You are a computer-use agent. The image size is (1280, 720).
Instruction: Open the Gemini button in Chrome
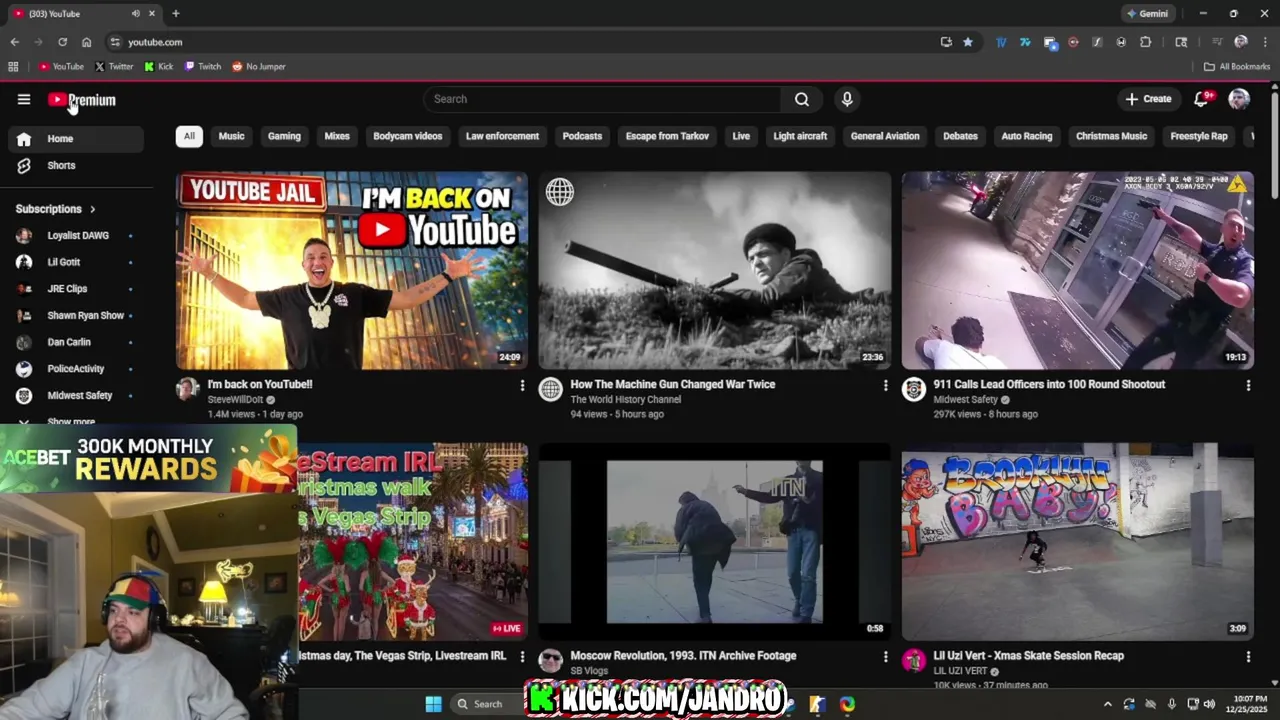[x=1147, y=13]
